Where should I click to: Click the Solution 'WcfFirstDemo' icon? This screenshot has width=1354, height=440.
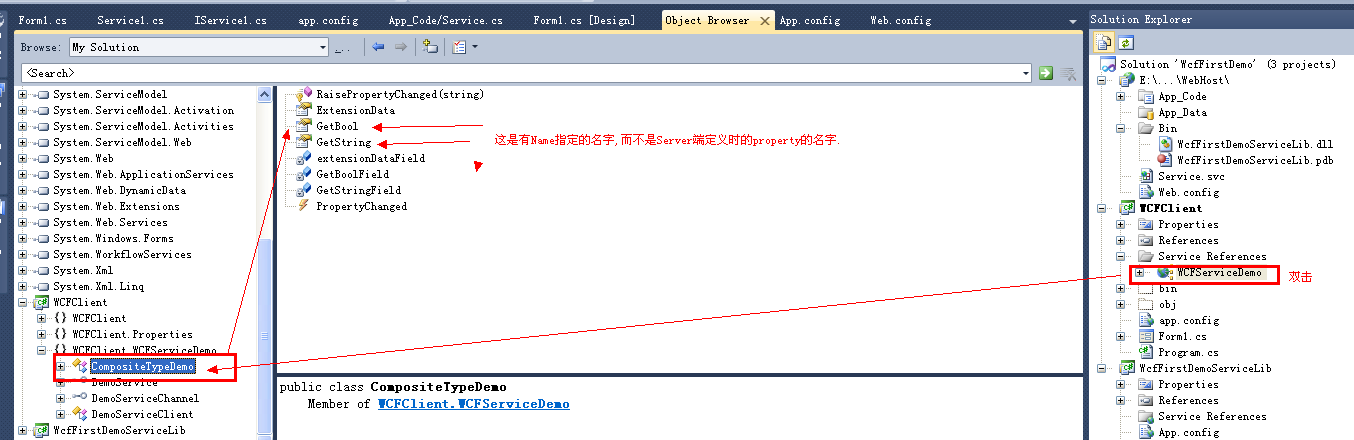1108,64
